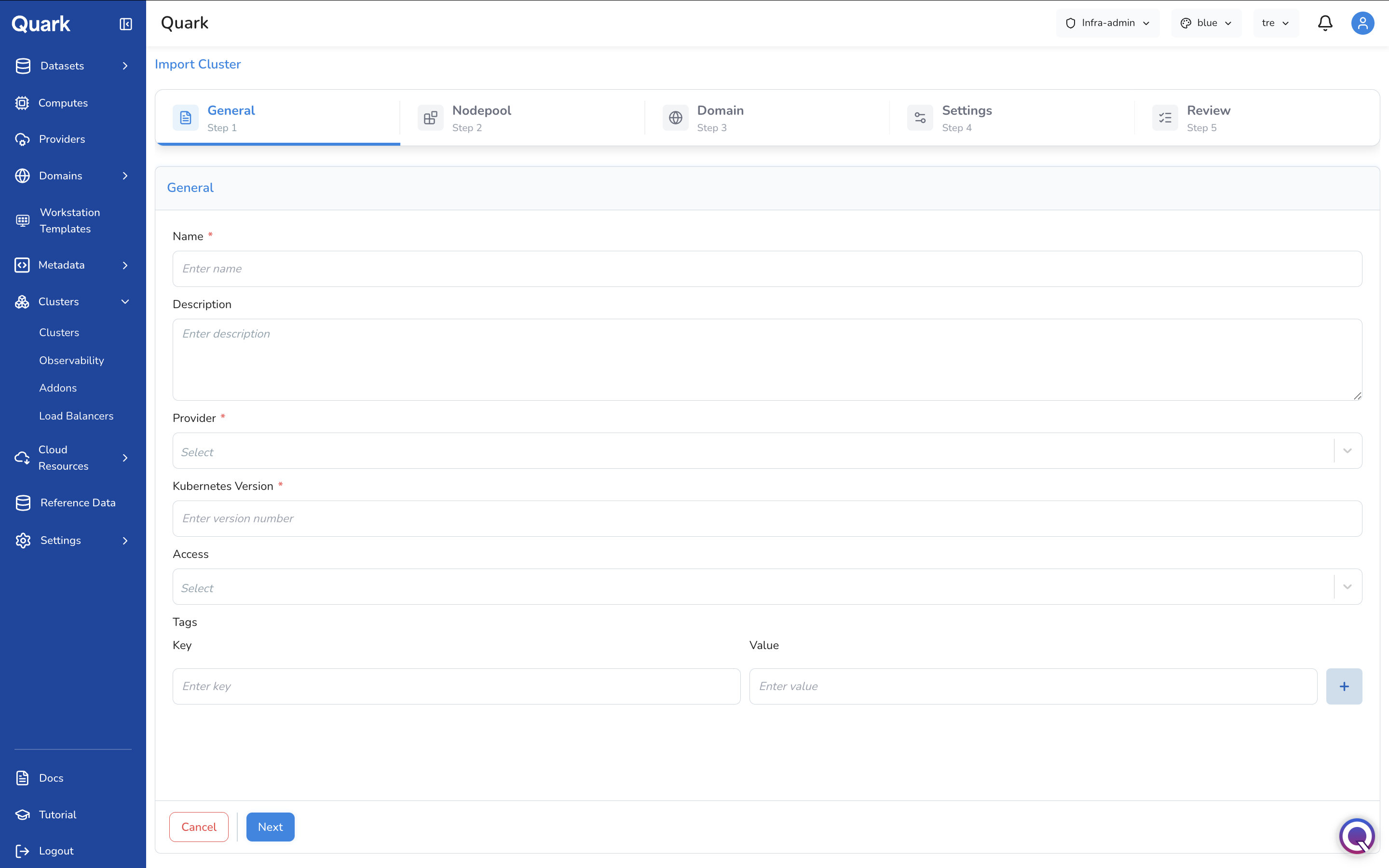Focus the Kubernetes Version input
1389x868 pixels.
tap(767, 519)
